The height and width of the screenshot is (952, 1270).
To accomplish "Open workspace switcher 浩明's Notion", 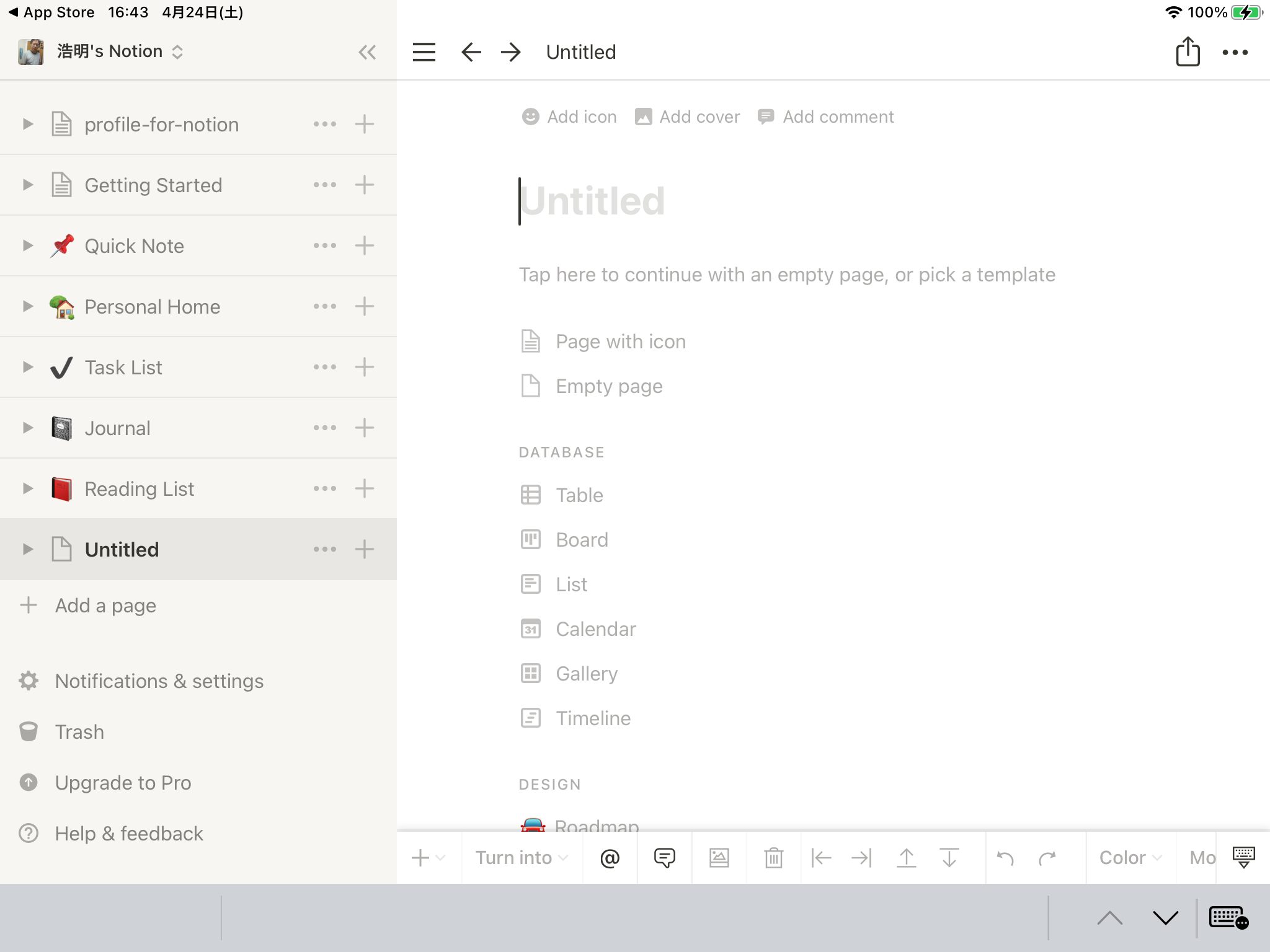I will click(102, 51).
